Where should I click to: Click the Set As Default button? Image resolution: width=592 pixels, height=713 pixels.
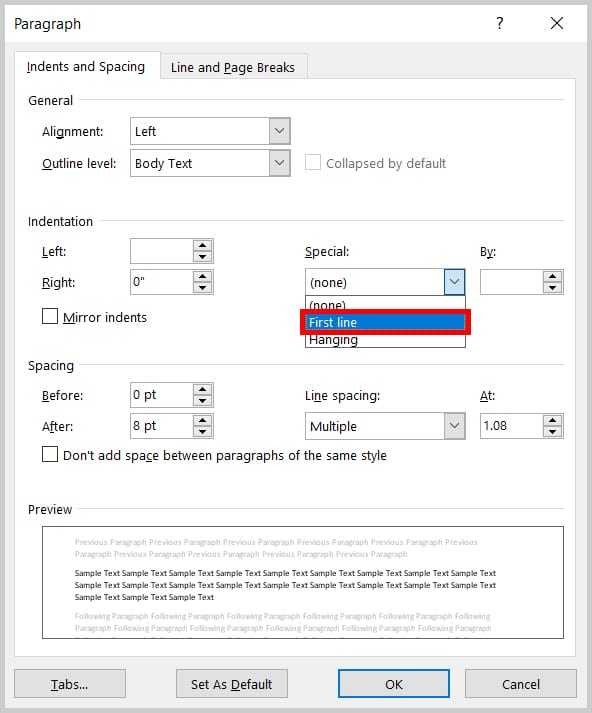231,684
